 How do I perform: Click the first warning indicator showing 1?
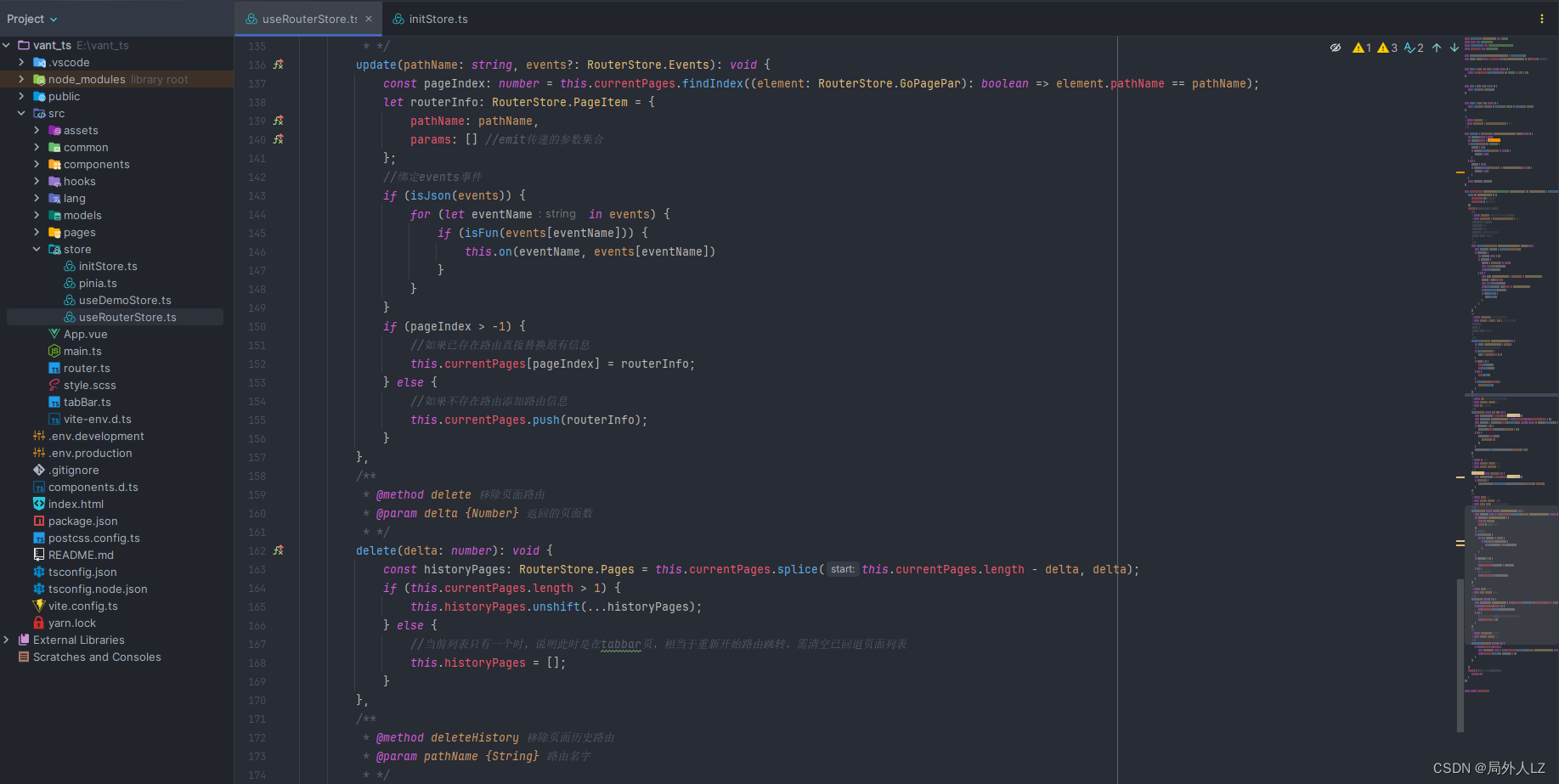[x=1362, y=48]
